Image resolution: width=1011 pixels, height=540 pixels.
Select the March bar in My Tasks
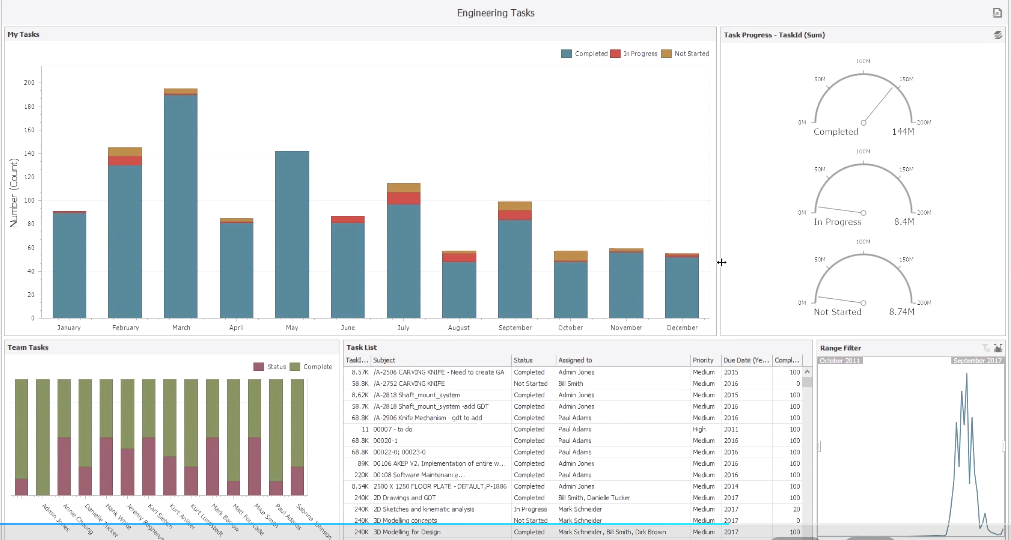tap(181, 203)
